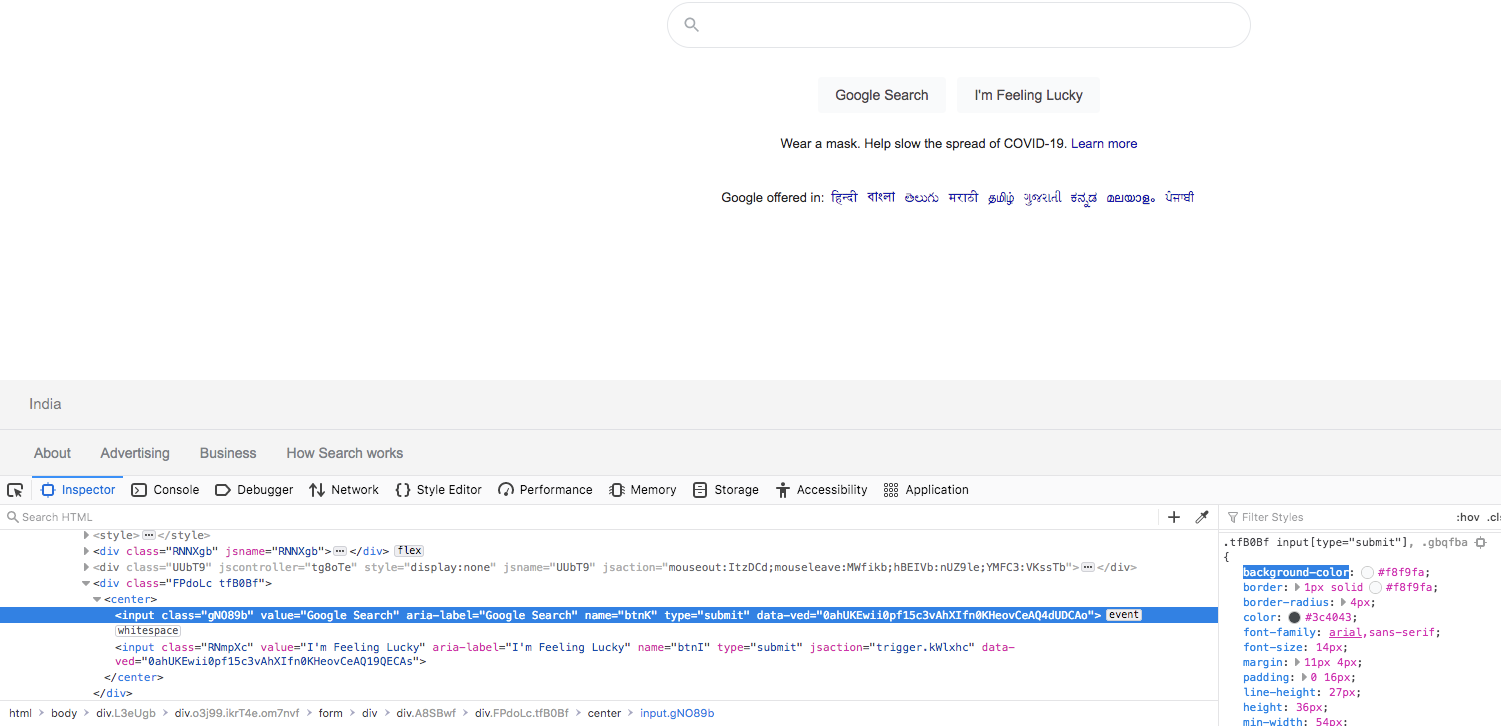This screenshot has width=1501, height=726.
Task: Select the element picker tool
Action: [x=15, y=489]
